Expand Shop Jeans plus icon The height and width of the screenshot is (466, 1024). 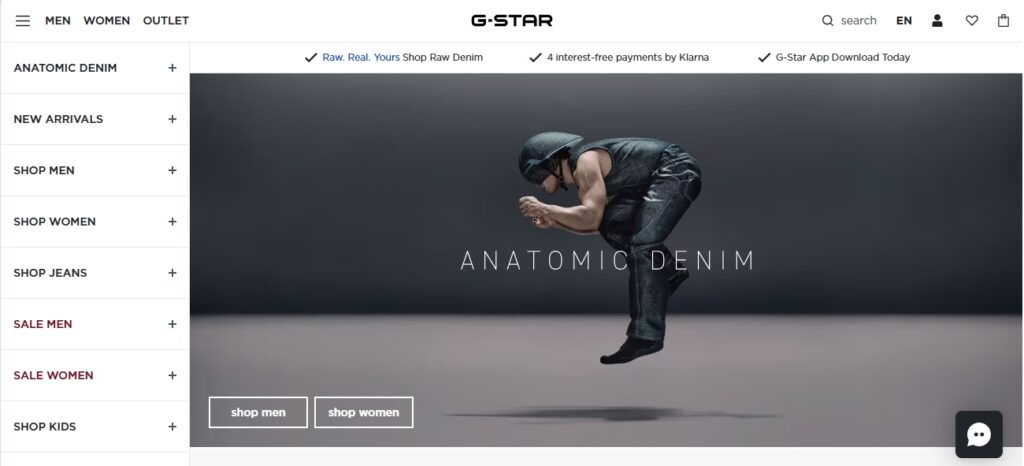point(172,273)
